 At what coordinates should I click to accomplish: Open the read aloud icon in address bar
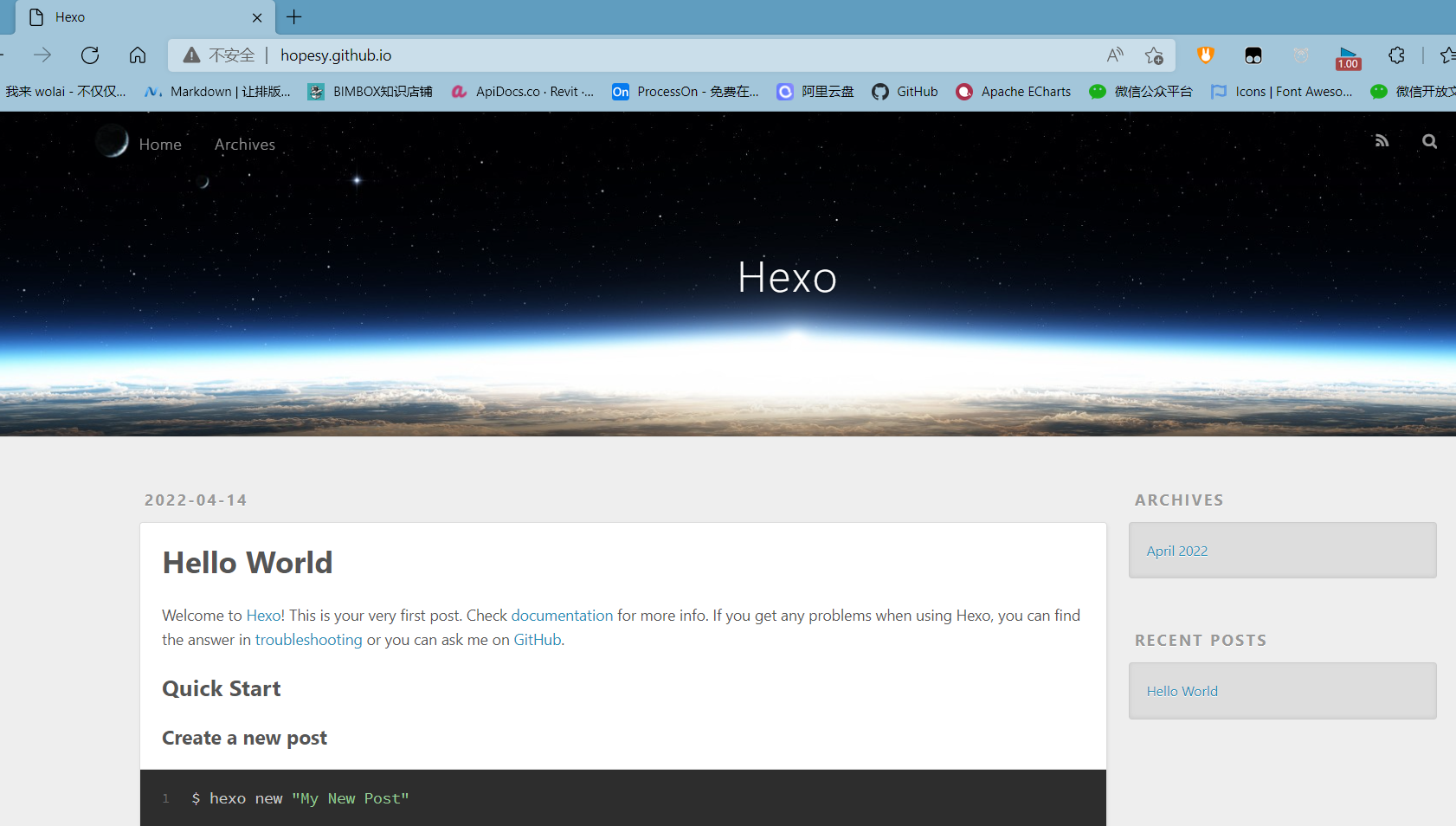click(1115, 55)
